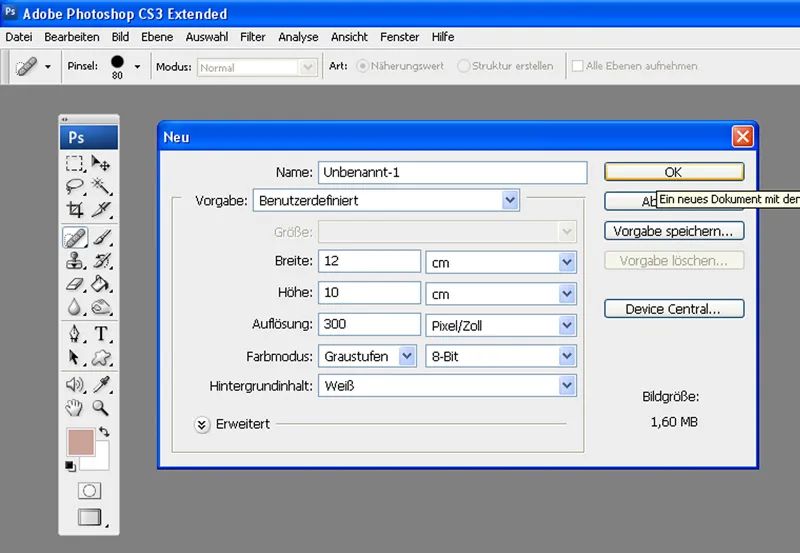This screenshot has width=800, height=553.
Task: Select the Eyedropper tool
Action: 101,385
